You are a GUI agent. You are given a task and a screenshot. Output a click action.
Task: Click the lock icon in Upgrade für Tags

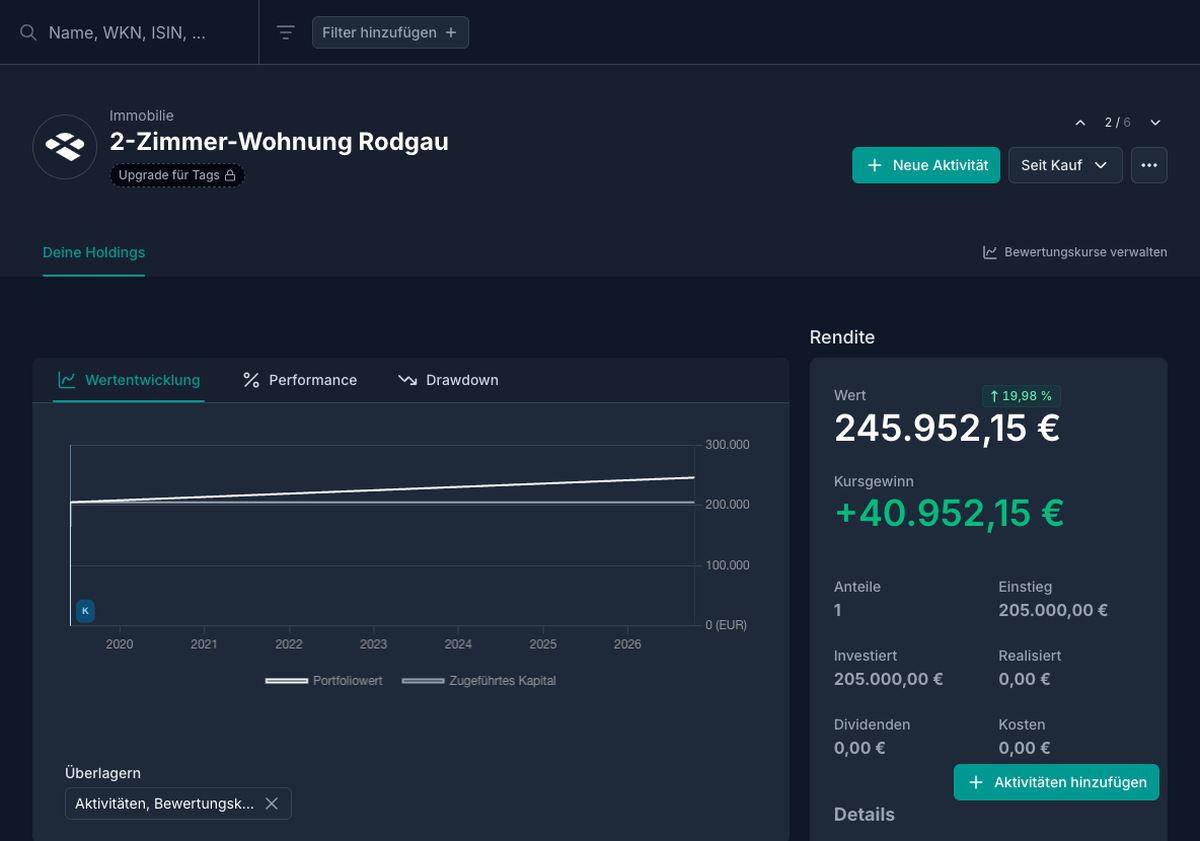(x=230, y=176)
